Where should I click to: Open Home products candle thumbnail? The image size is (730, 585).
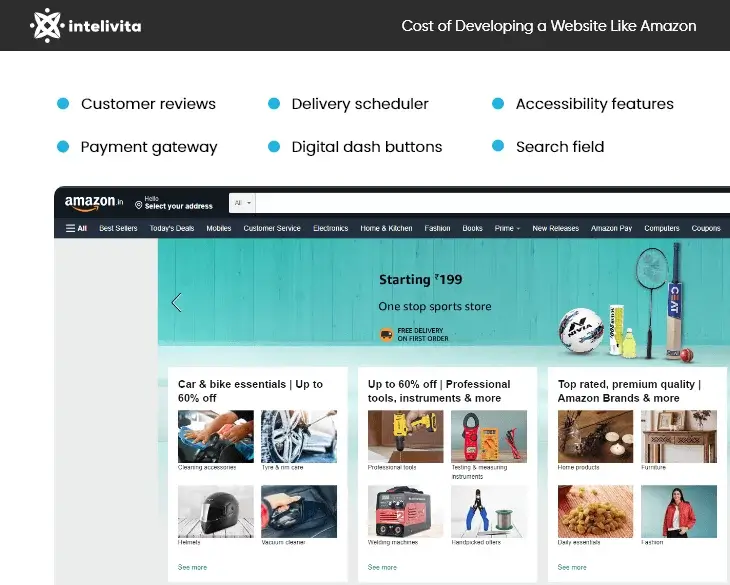tap(595, 436)
